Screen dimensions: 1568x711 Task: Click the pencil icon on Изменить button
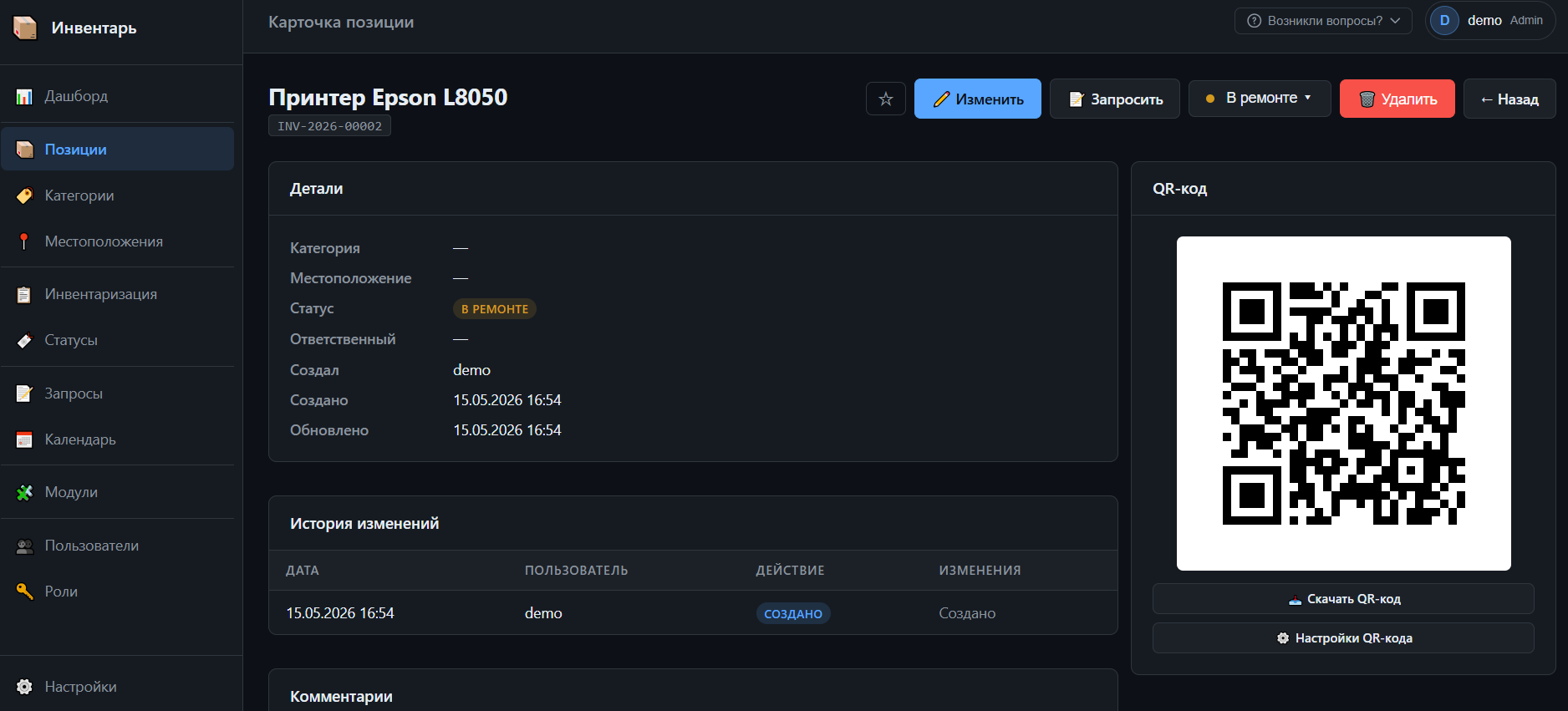click(941, 99)
